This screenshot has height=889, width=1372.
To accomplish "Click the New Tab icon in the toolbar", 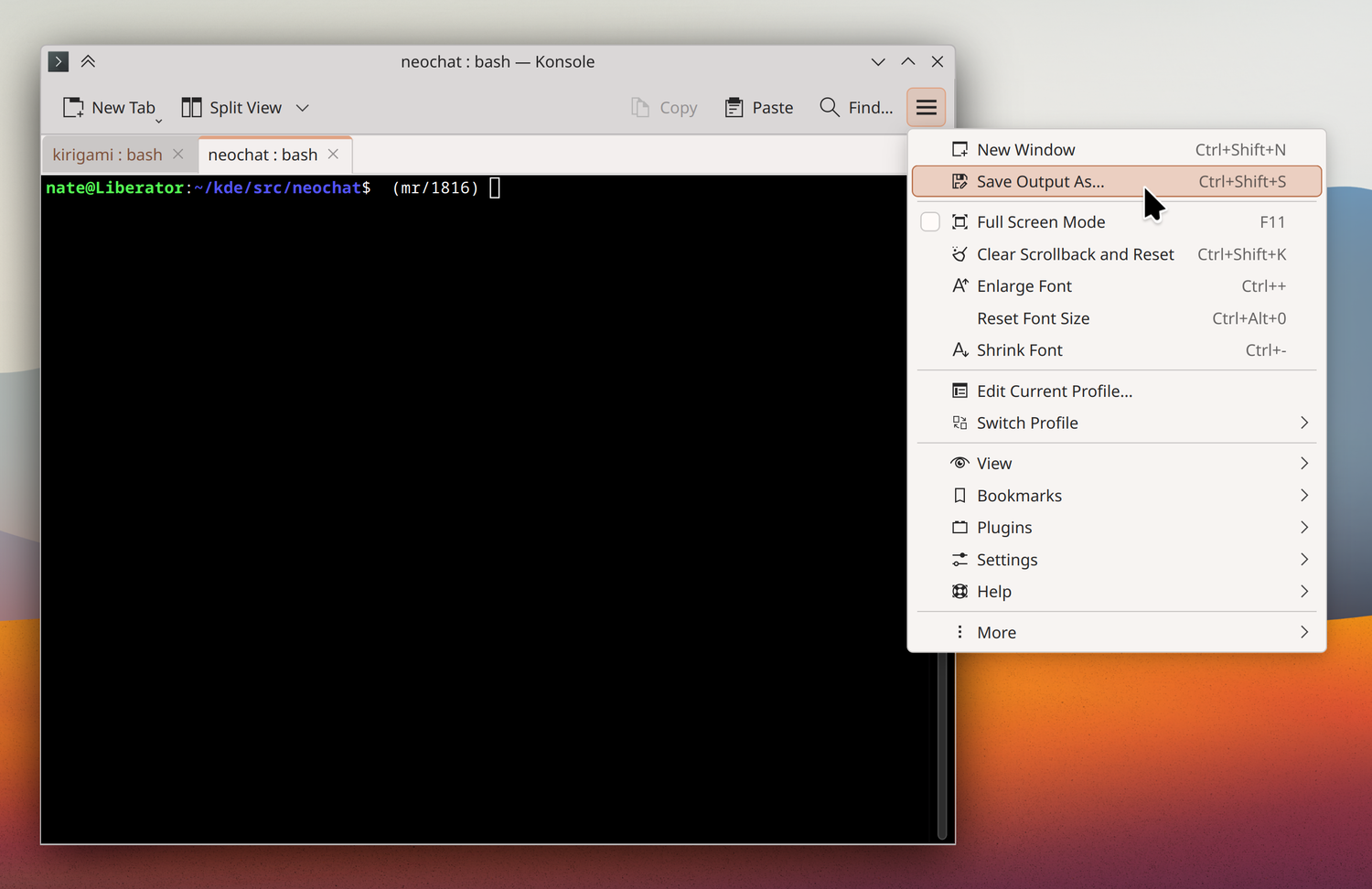I will click(x=73, y=108).
